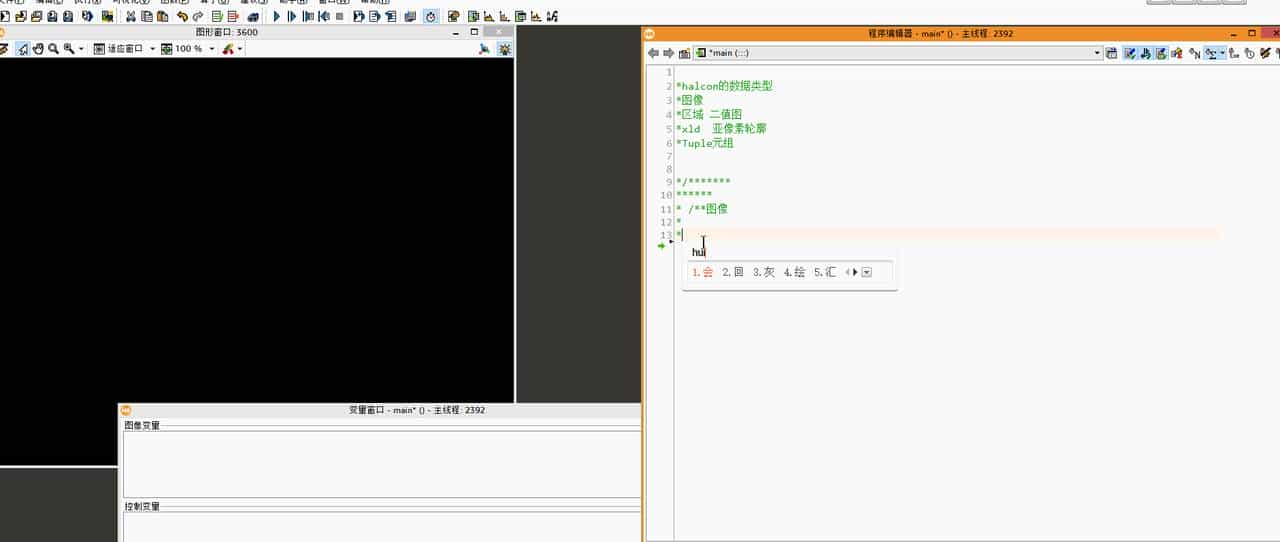The height and width of the screenshot is (542, 1280).
Task: Click the Stop execution square icon
Action: click(340, 16)
